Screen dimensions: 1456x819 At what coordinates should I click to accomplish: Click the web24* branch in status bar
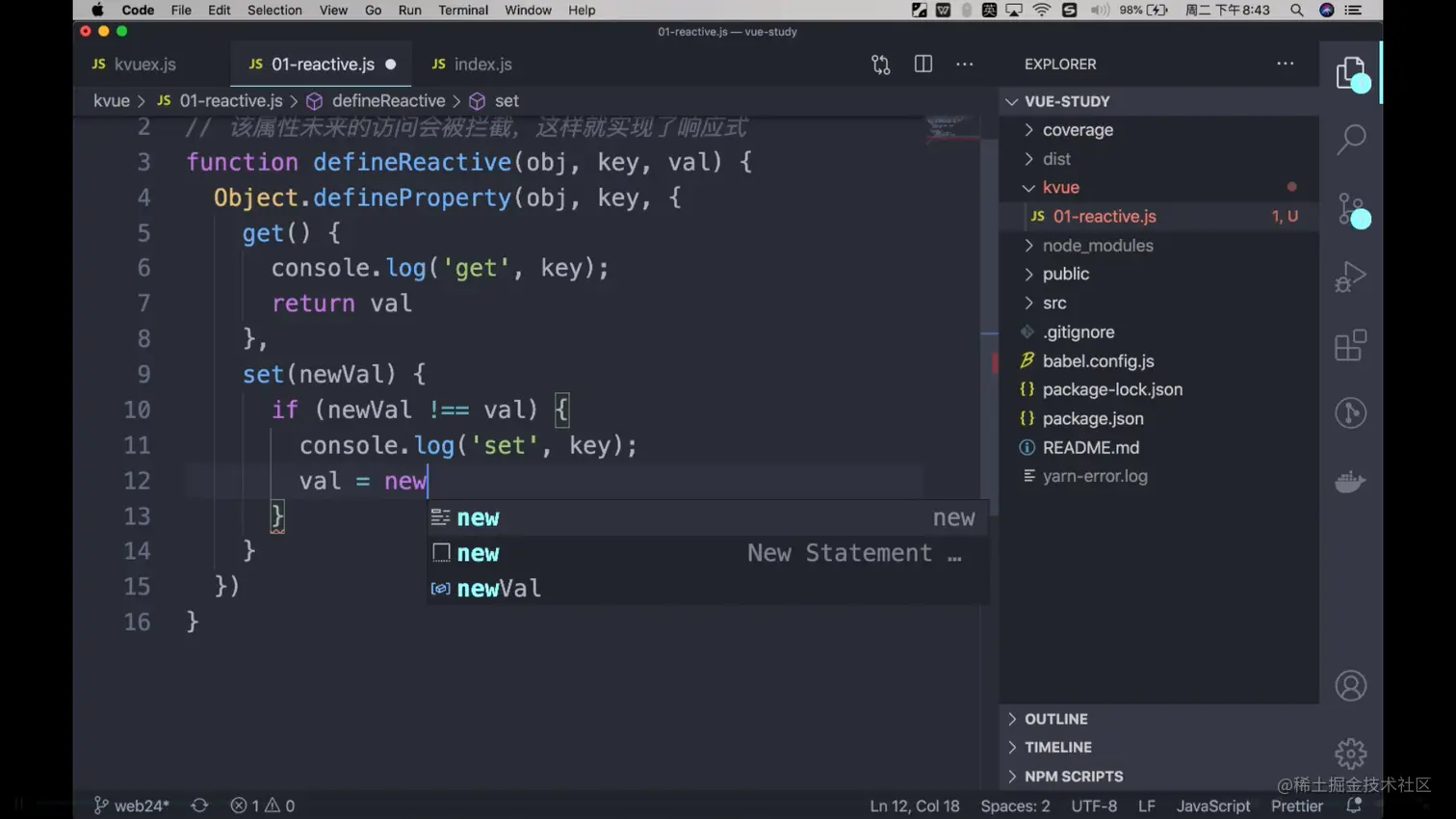[x=131, y=806]
